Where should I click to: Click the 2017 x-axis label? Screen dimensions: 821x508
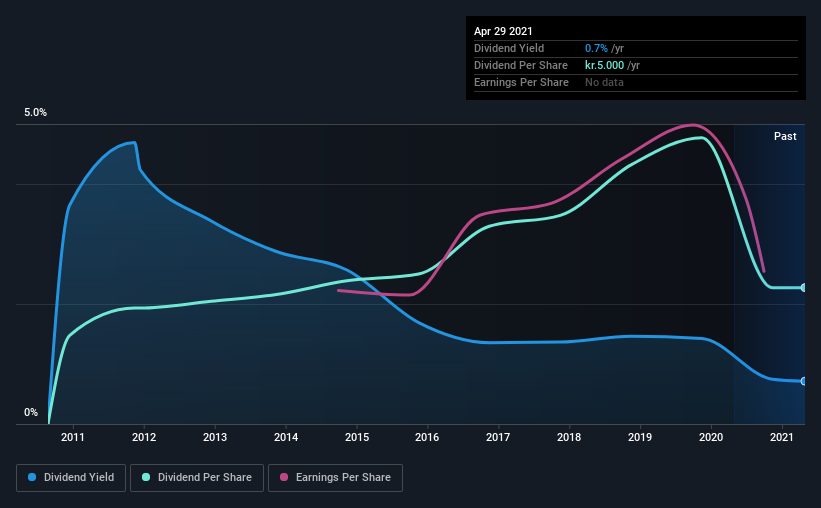click(x=498, y=437)
